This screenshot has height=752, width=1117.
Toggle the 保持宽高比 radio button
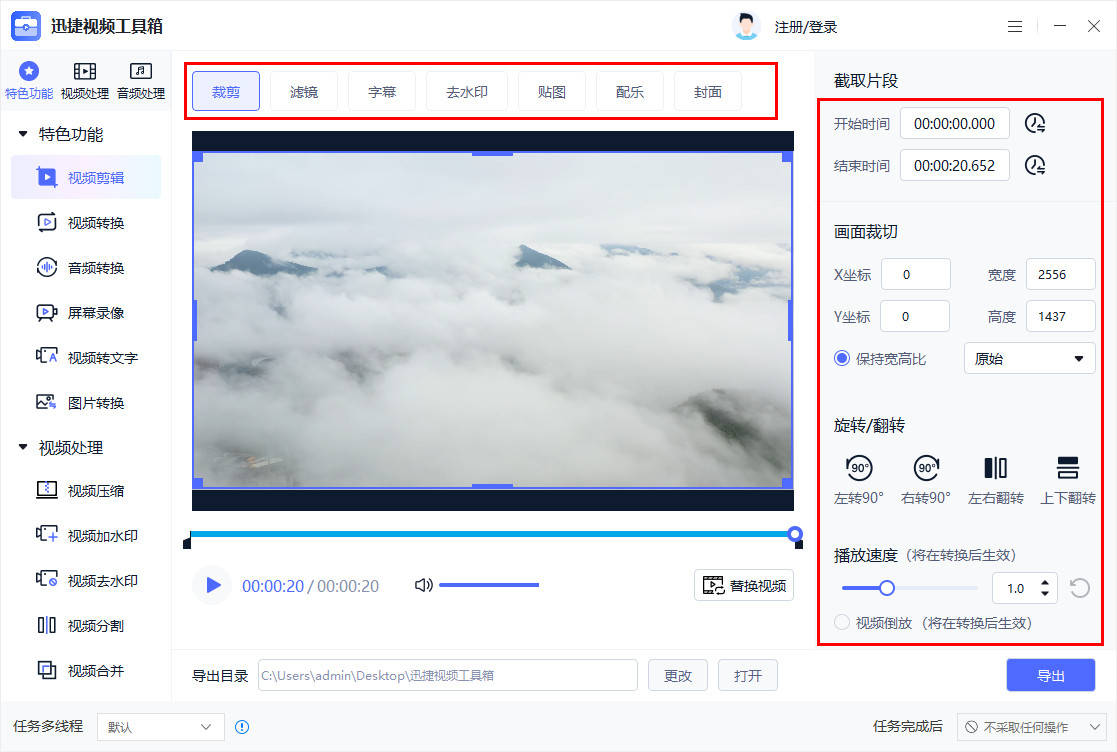coord(841,358)
